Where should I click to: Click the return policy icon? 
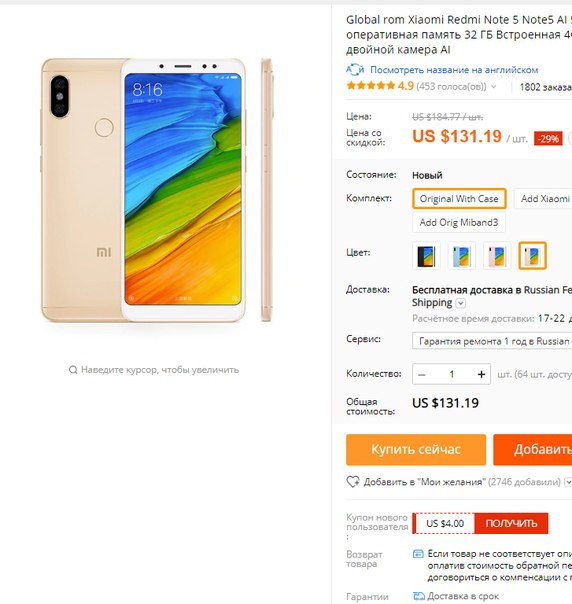pyautogui.click(x=418, y=554)
